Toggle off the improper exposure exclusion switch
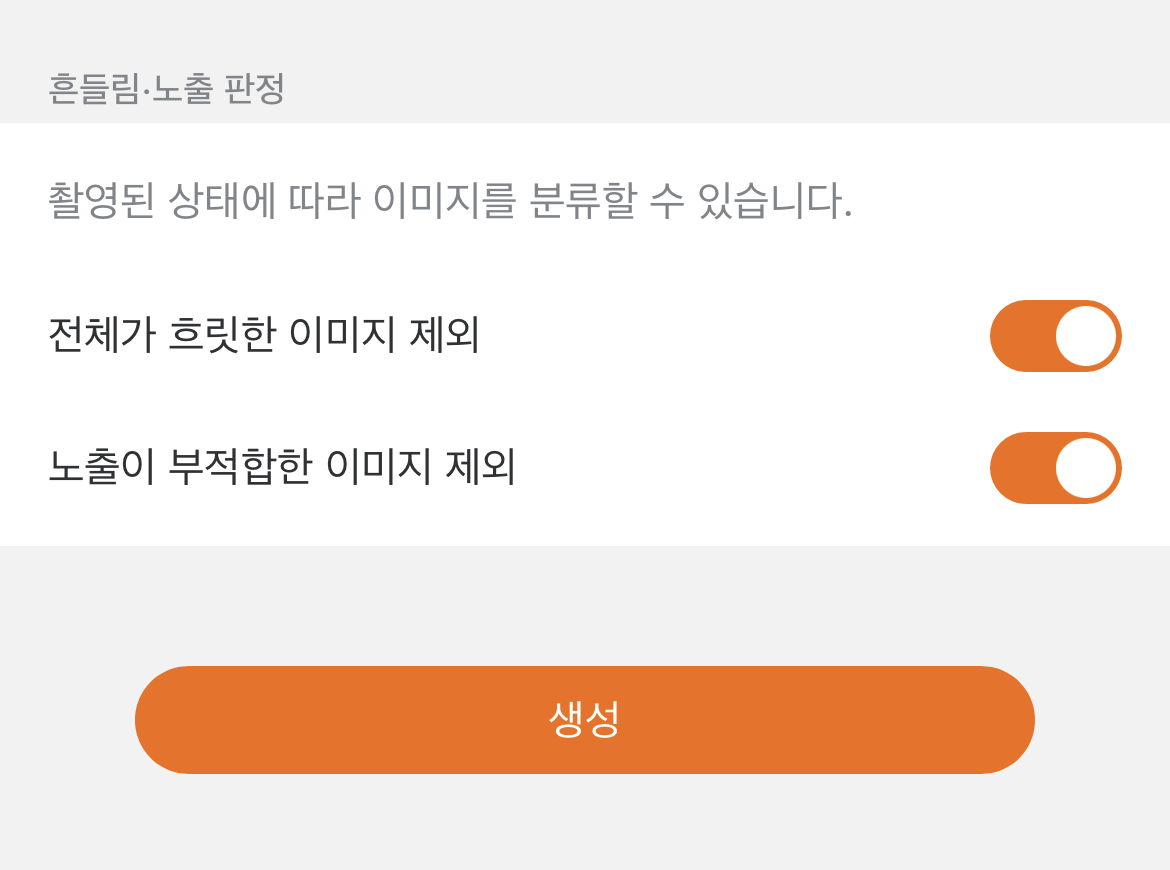The width and height of the screenshot is (1170, 870). [1055, 468]
